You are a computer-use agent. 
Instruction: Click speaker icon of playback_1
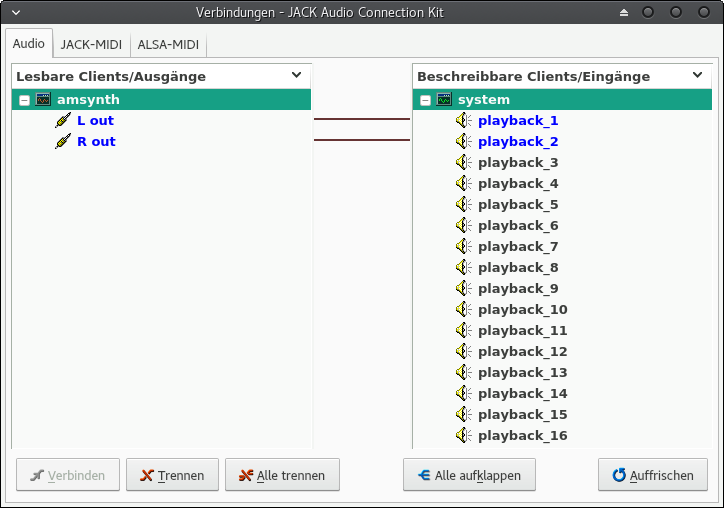coord(464,120)
